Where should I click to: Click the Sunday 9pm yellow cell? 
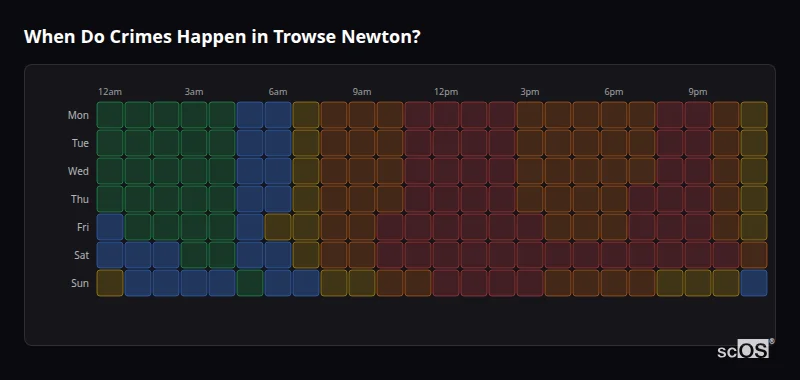[x=698, y=283]
